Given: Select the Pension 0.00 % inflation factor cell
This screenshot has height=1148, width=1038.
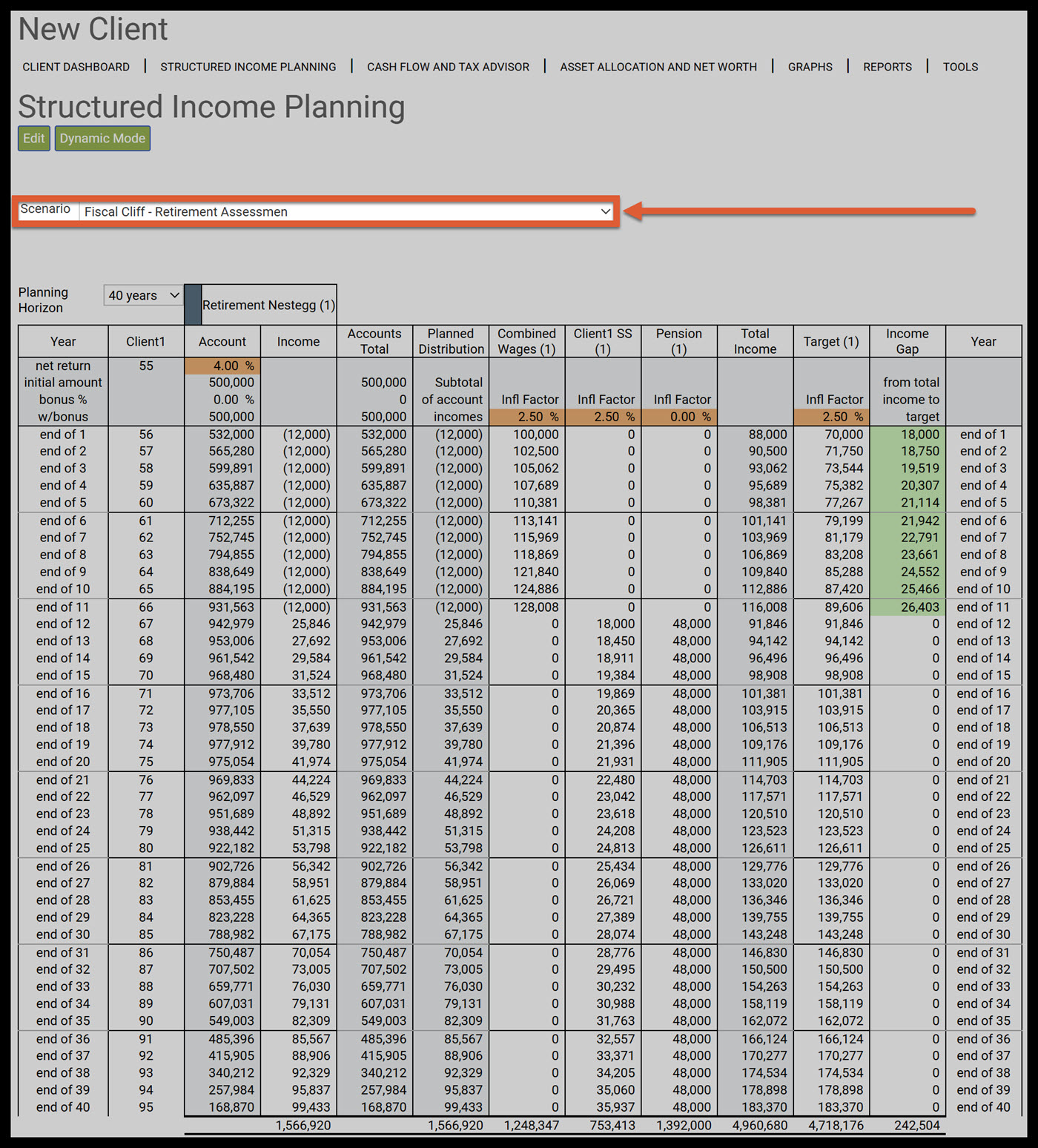Looking at the screenshot, I should click(x=679, y=417).
